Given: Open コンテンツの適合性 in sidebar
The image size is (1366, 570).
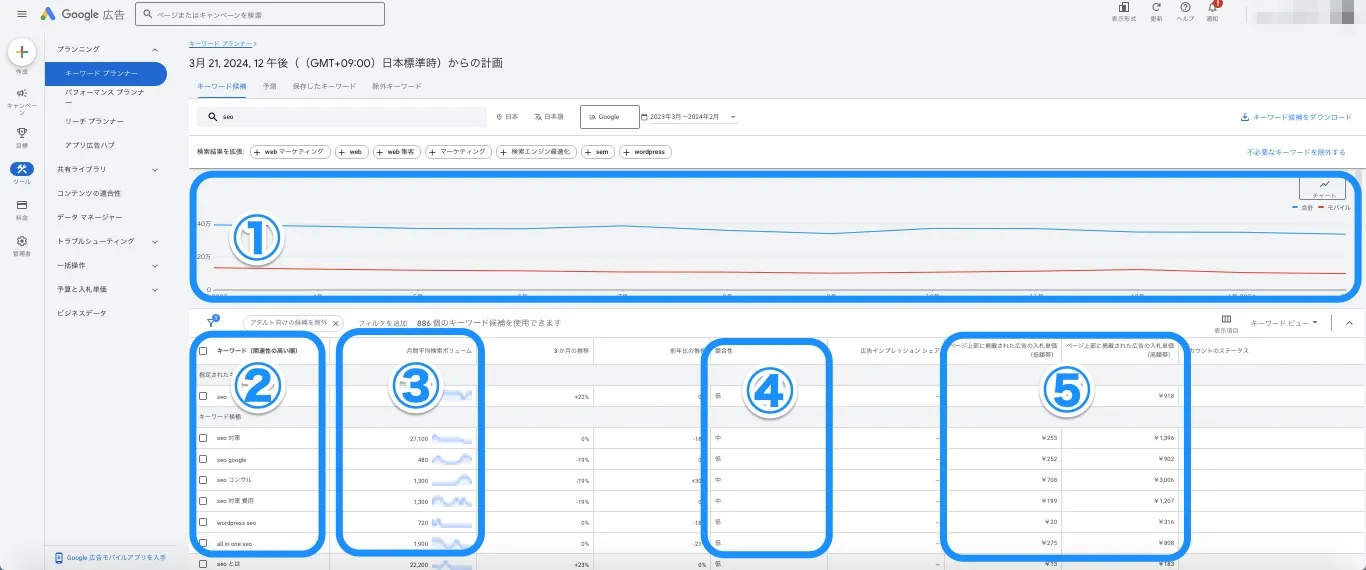Looking at the screenshot, I should pyautogui.click(x=89, y=193).
